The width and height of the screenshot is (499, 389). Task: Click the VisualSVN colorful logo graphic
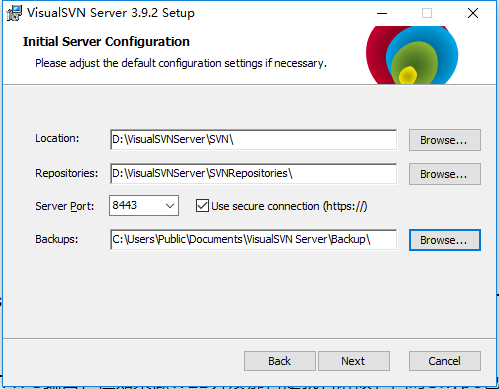pyautogui.click(x=412, y=55)
